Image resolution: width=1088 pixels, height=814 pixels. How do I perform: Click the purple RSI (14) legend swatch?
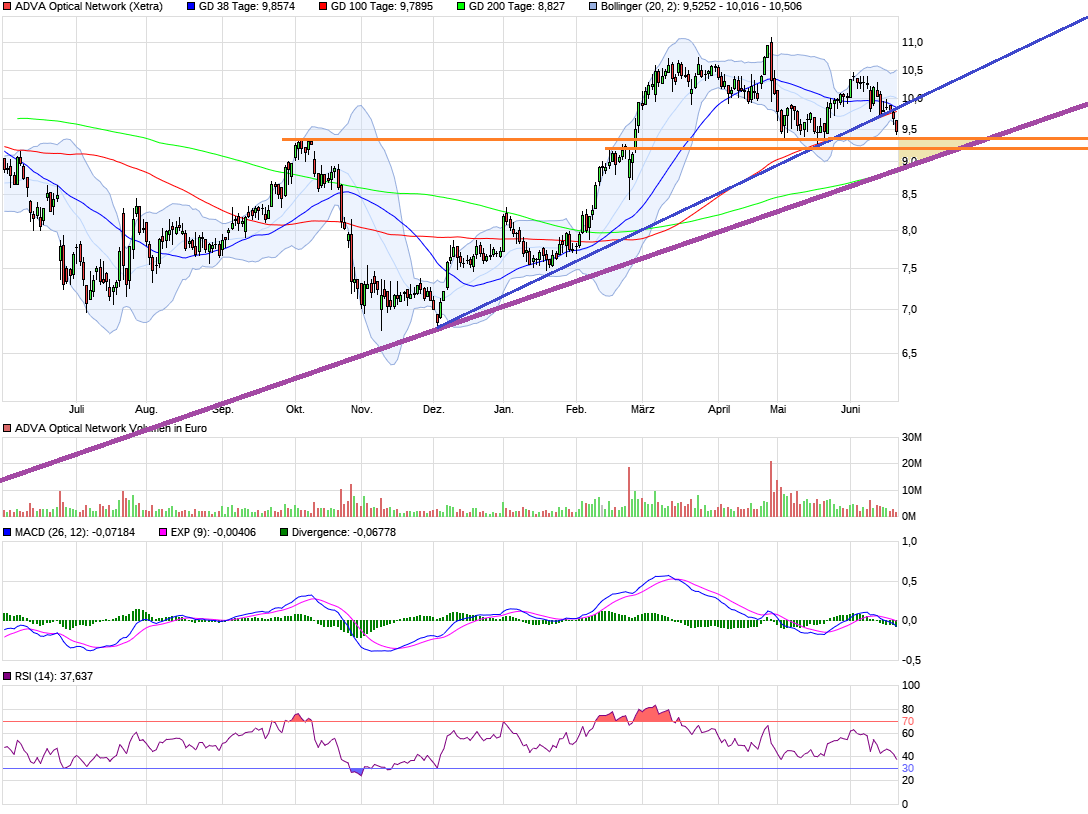point(7,677)
